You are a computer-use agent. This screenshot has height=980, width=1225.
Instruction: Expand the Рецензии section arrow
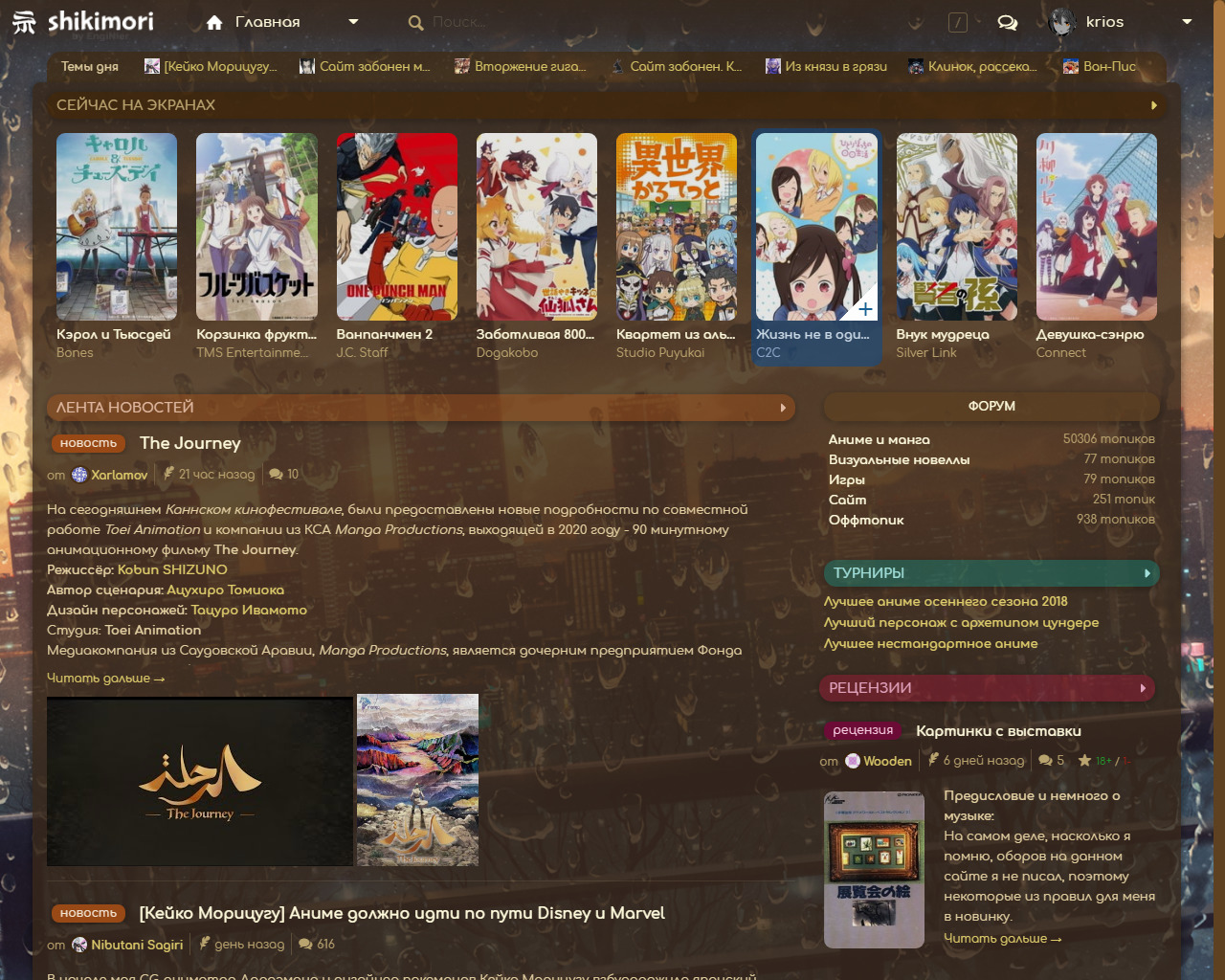(1143, 688)
